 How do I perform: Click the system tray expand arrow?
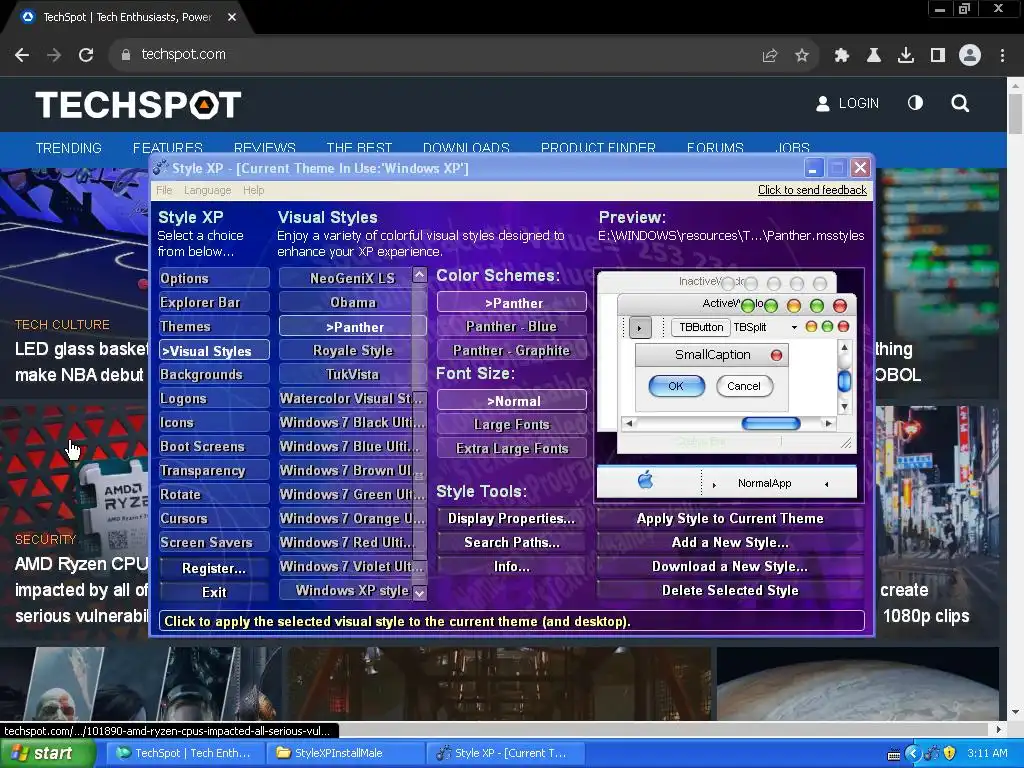[912, 753]
